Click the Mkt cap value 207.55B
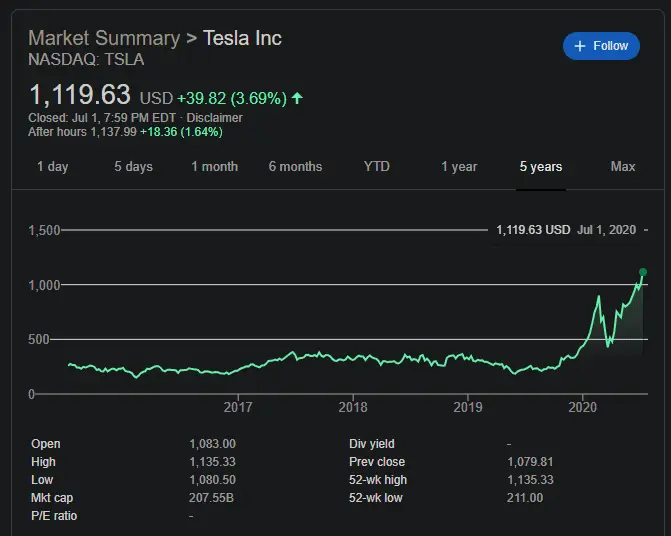 coord(209,498)
